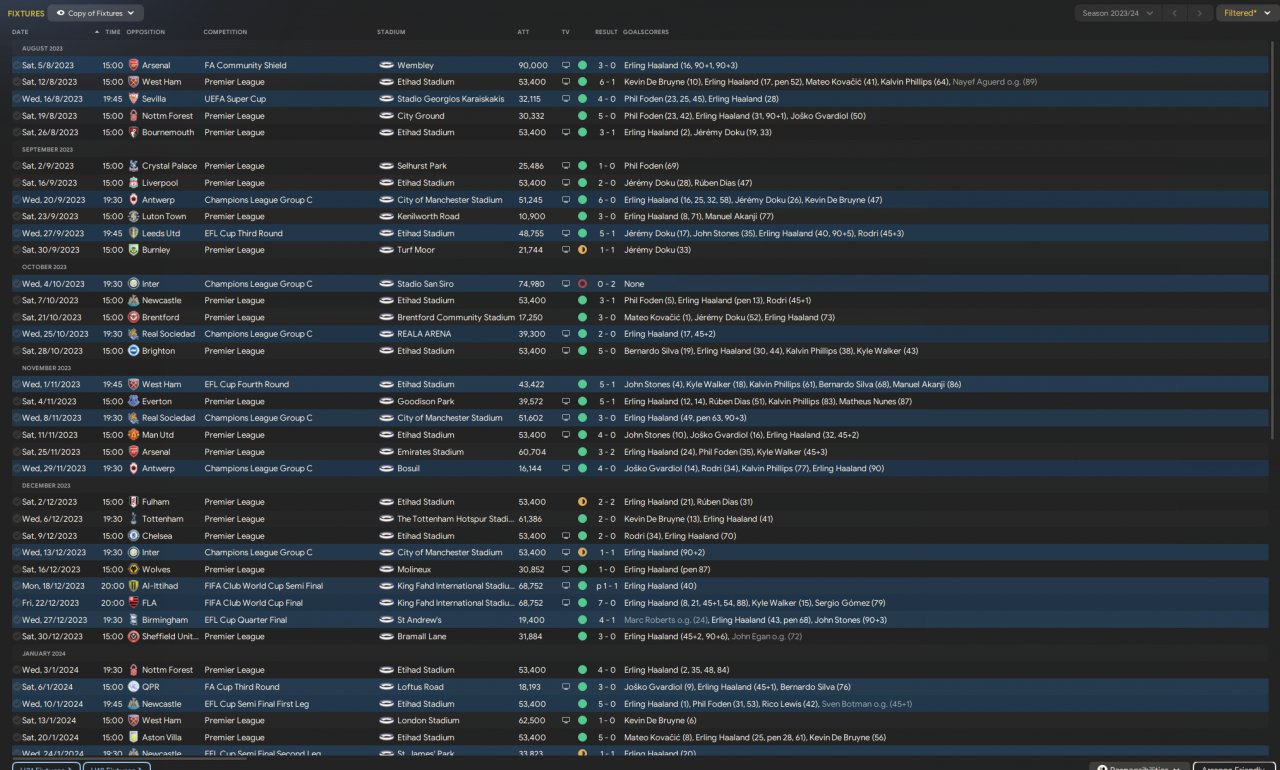
Task: Click the red loss indicator on the 0 - 2 Inter fixture
Action: coord(582,284)
